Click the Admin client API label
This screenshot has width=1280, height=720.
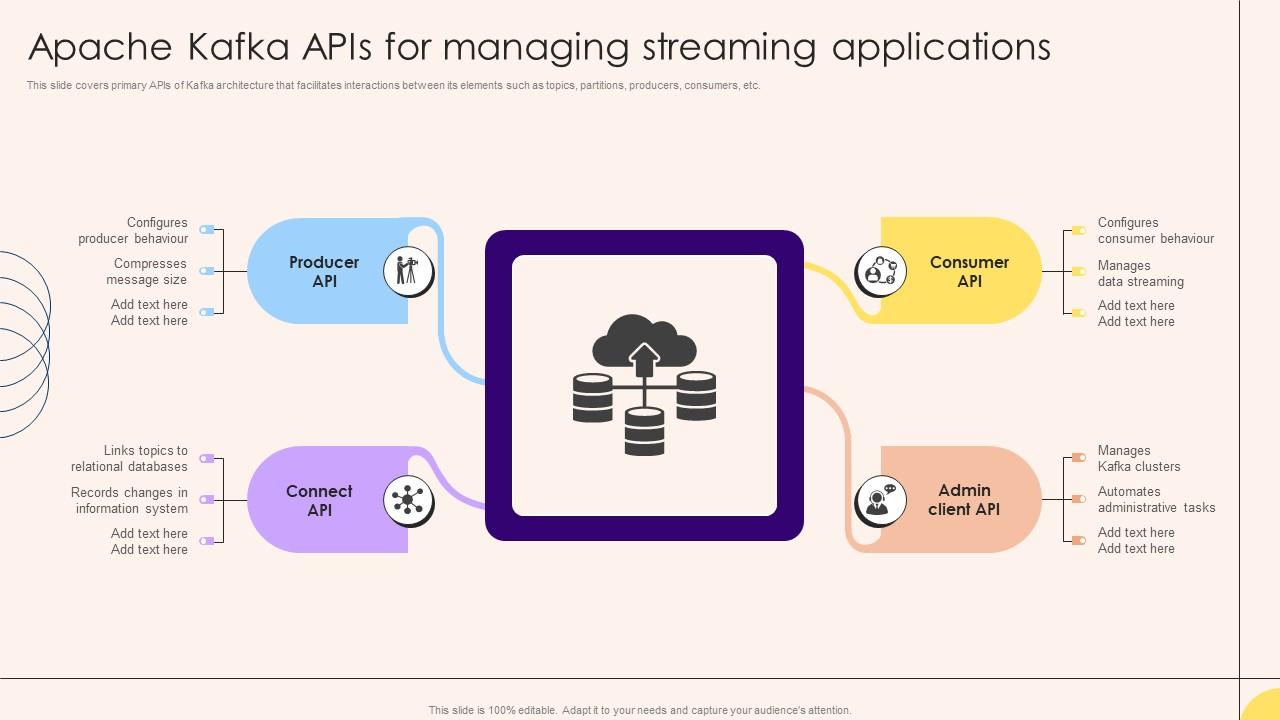(964, 500)
